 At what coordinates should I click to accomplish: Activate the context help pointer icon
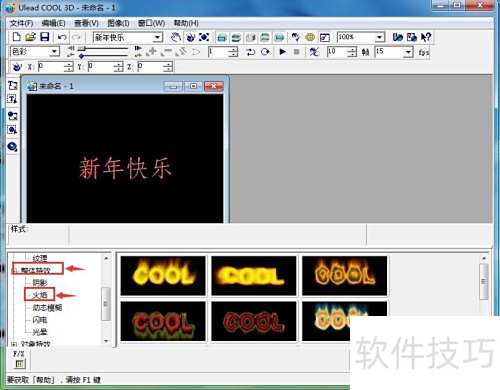coord(426,37)
